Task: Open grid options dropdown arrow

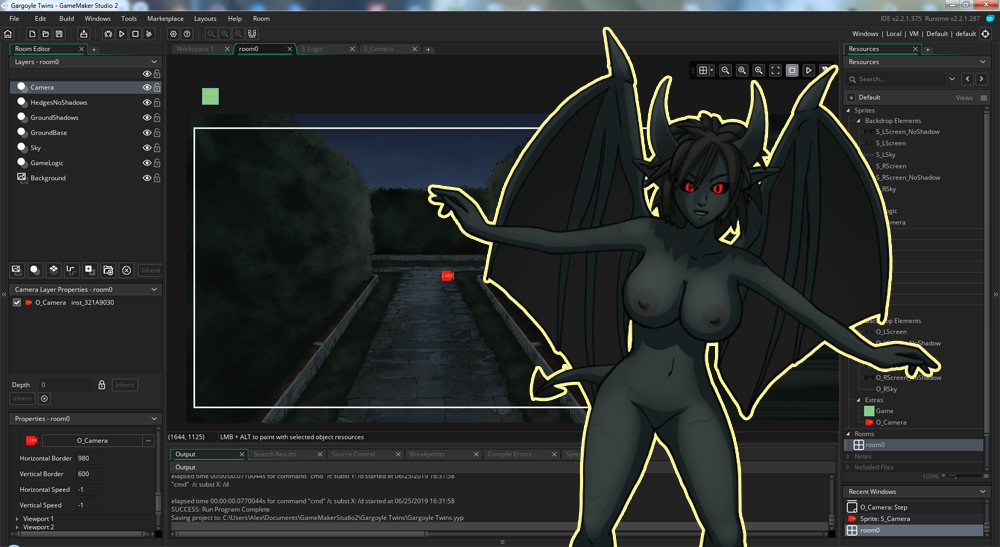Action: point(712,70)
